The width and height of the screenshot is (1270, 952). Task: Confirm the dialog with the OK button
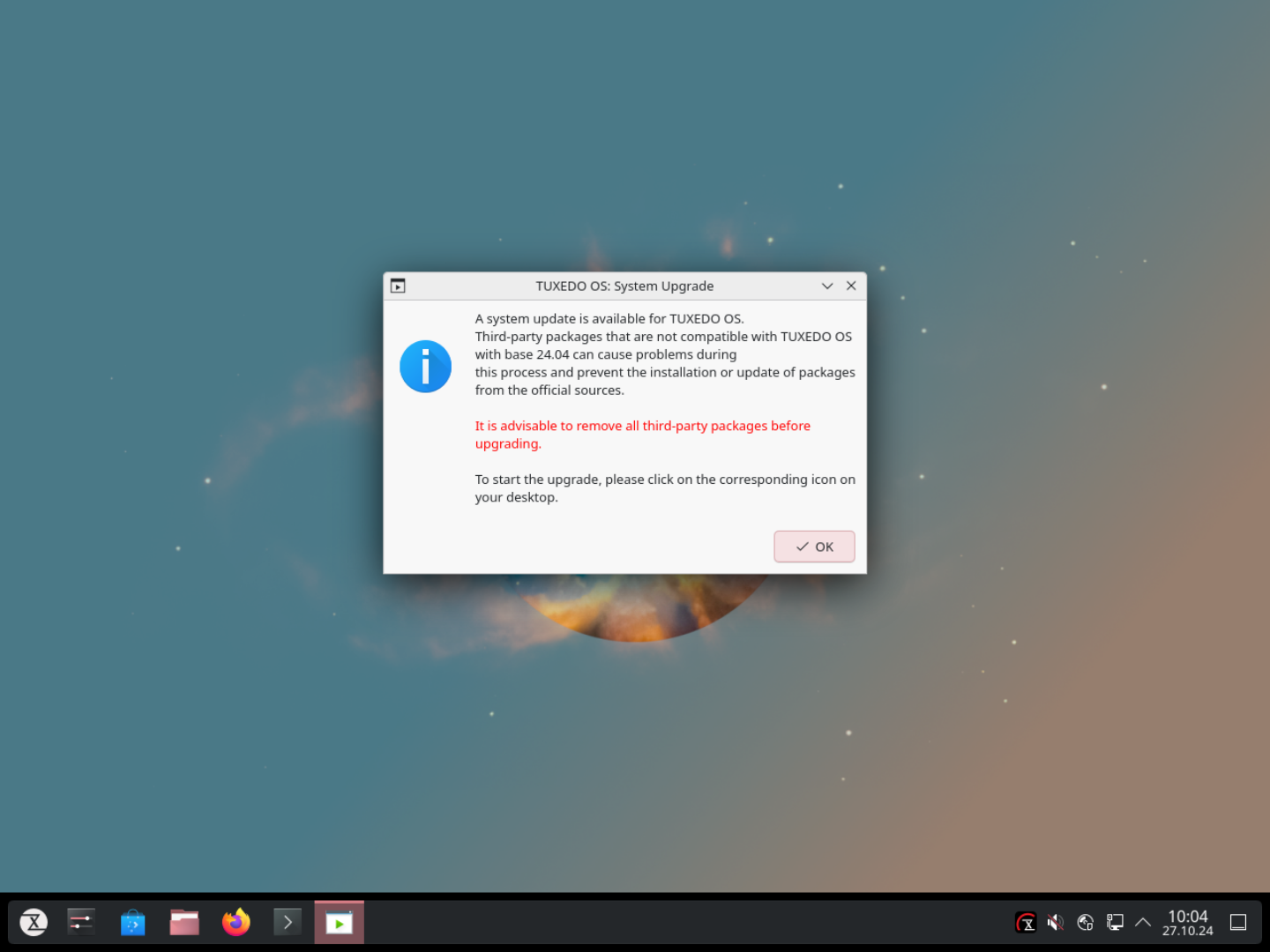pyautogui.click(x=814, y=547)
